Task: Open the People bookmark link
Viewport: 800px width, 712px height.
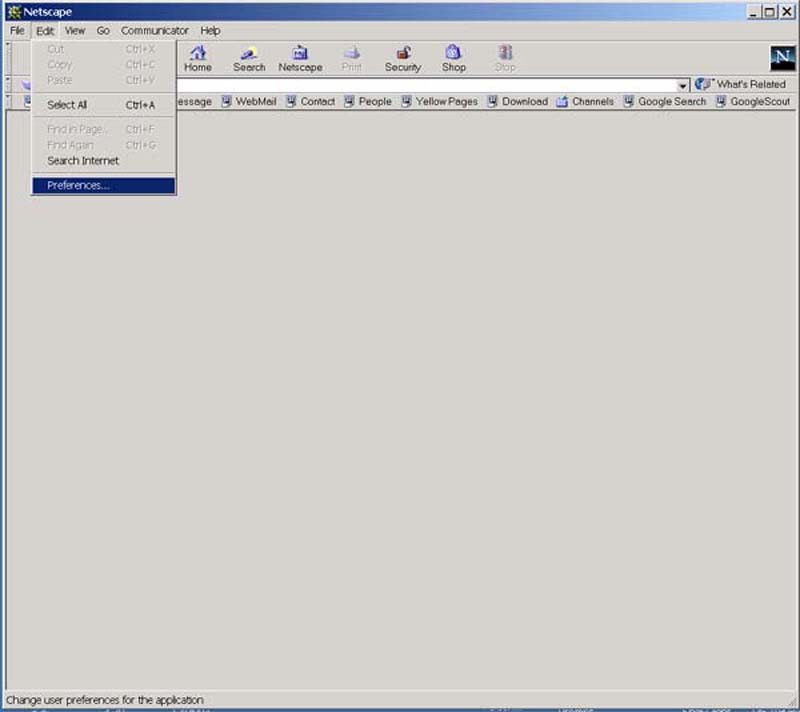Action: pyautogui.click(x=368, y=101)
